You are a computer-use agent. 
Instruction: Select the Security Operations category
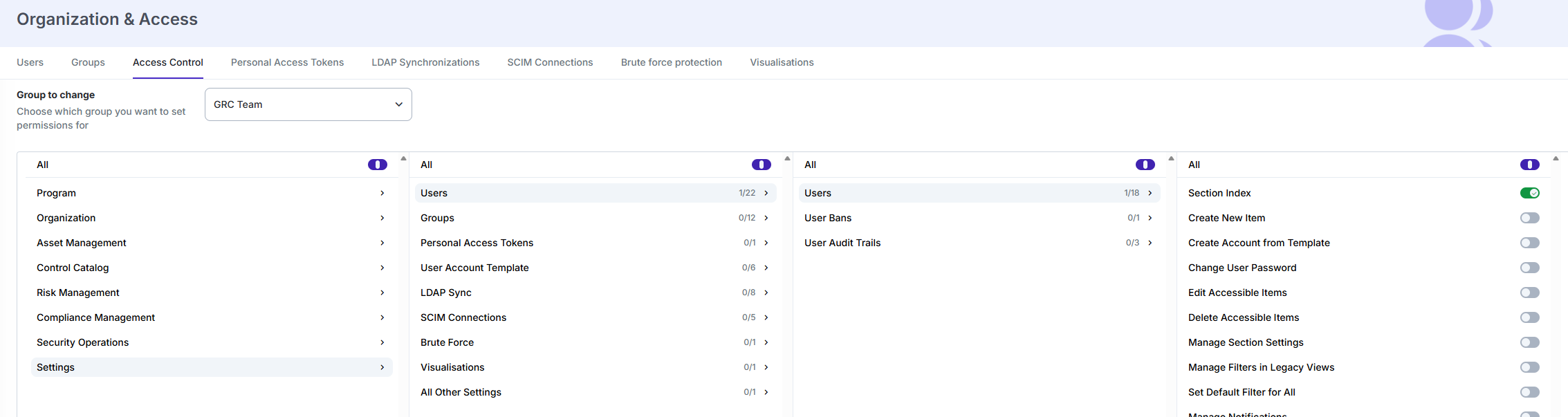pyautogui.click(x=212, y=342)
